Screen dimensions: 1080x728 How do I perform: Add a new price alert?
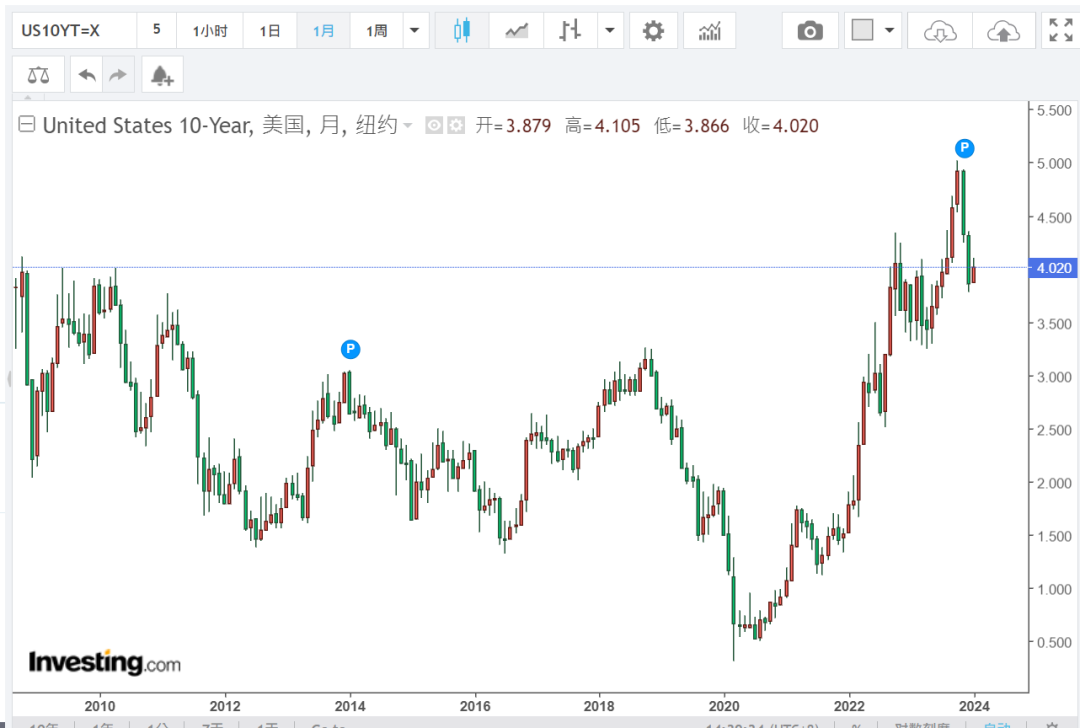pyautogui.click(x=161, y=75)
